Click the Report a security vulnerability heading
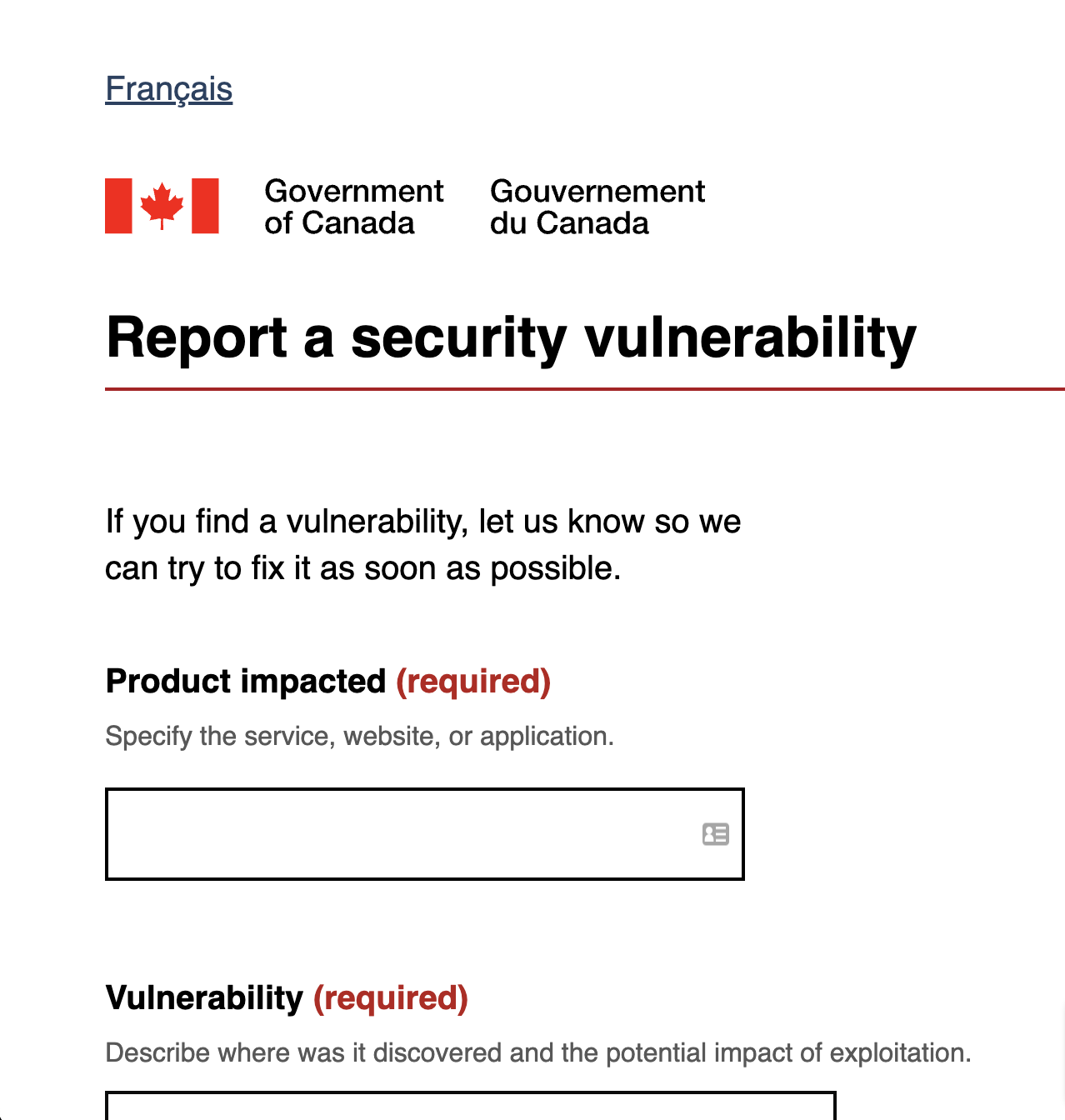Screen dimensions: 1065x1120 pos(511,337)
